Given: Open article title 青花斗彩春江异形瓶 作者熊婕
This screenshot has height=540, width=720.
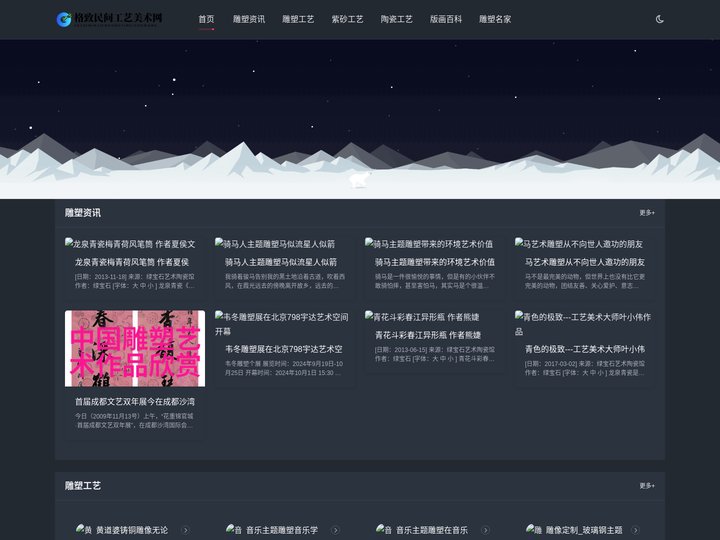Looking at the screenshot, I should [x=428, y=335].
